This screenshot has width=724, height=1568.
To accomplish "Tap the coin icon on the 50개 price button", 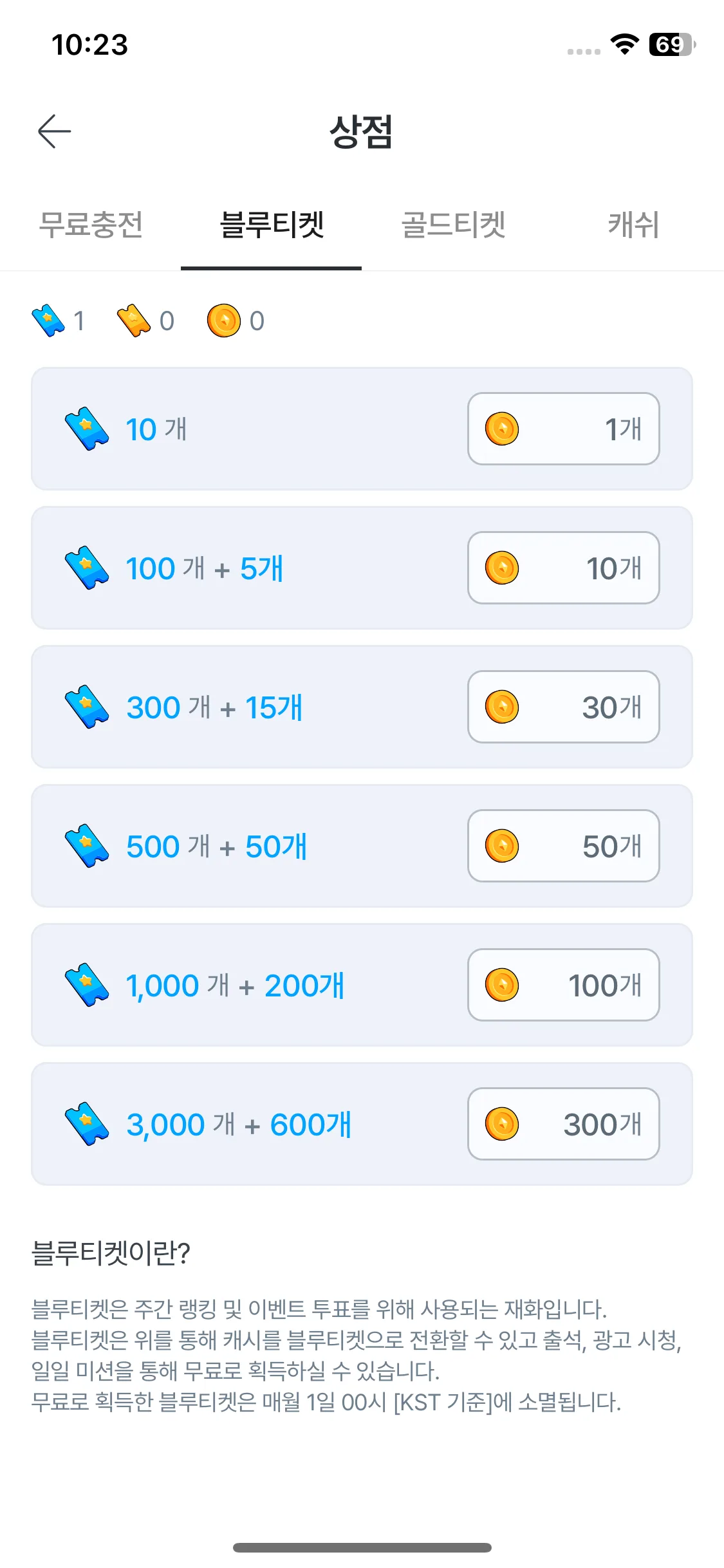I will (502, 846).
